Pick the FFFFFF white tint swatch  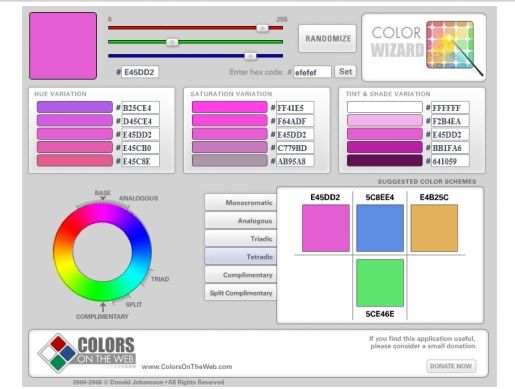385,107
